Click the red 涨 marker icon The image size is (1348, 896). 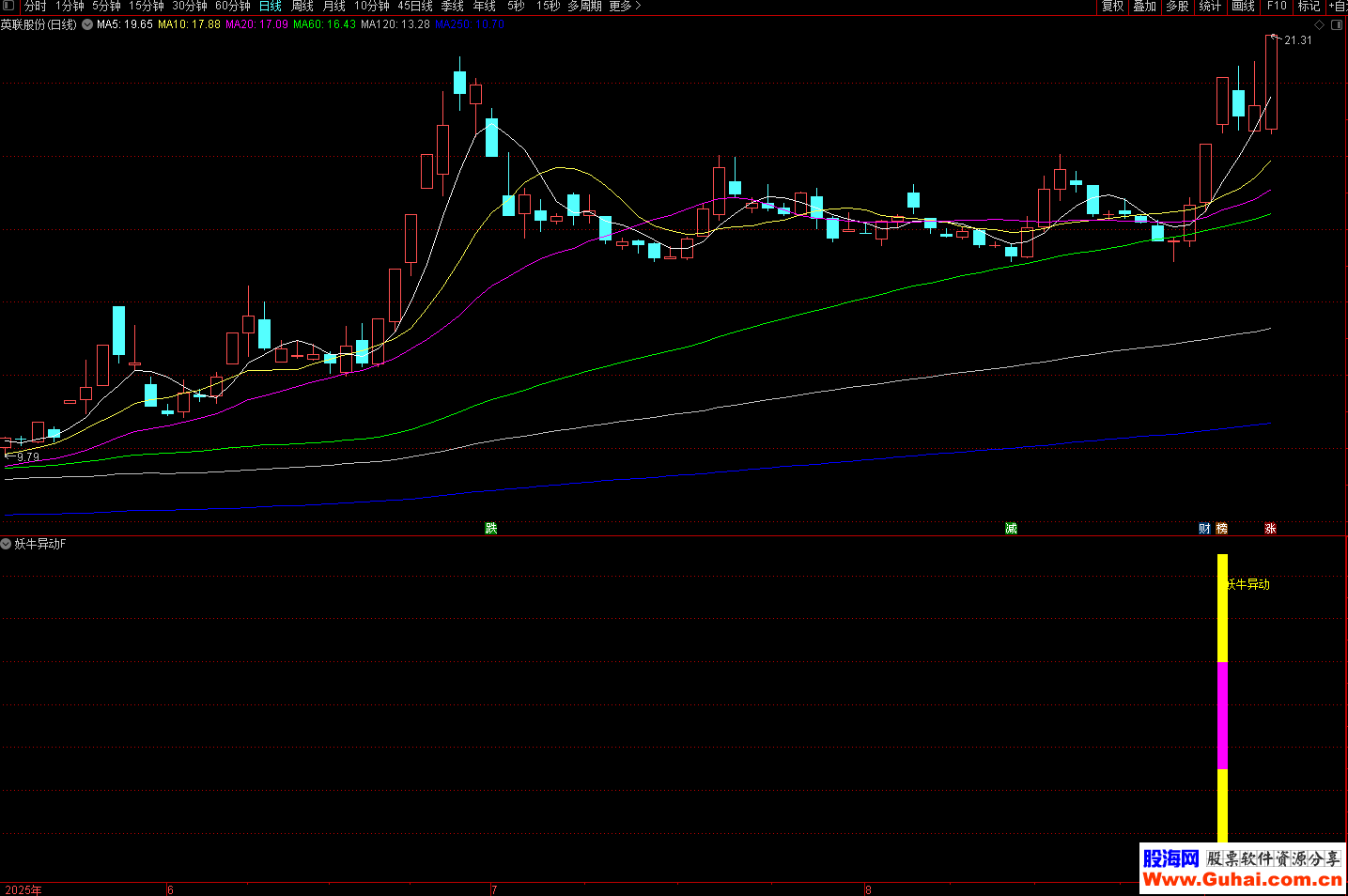coord(1270,528)
